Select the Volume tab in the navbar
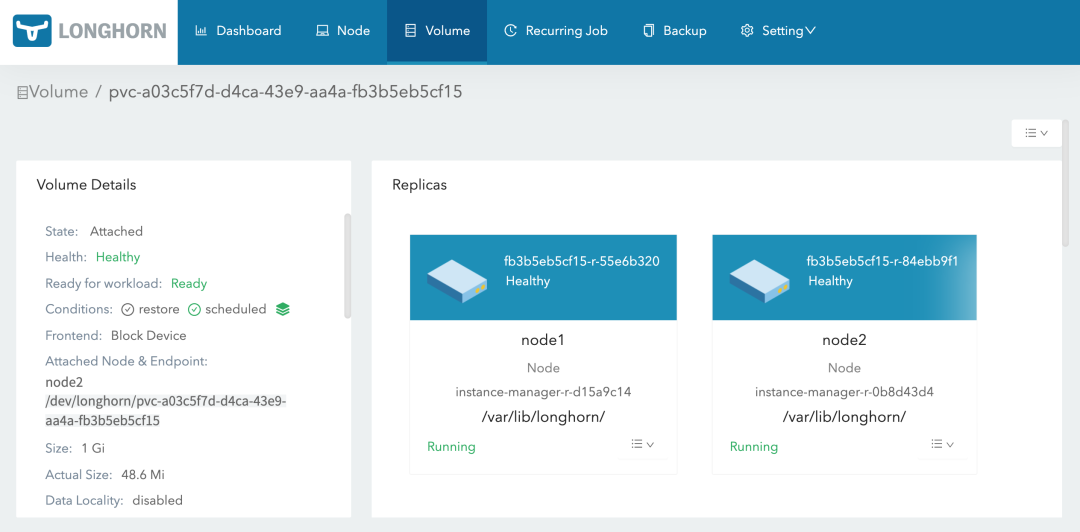This screenshot has width=1080, height=532. [437, 31]
